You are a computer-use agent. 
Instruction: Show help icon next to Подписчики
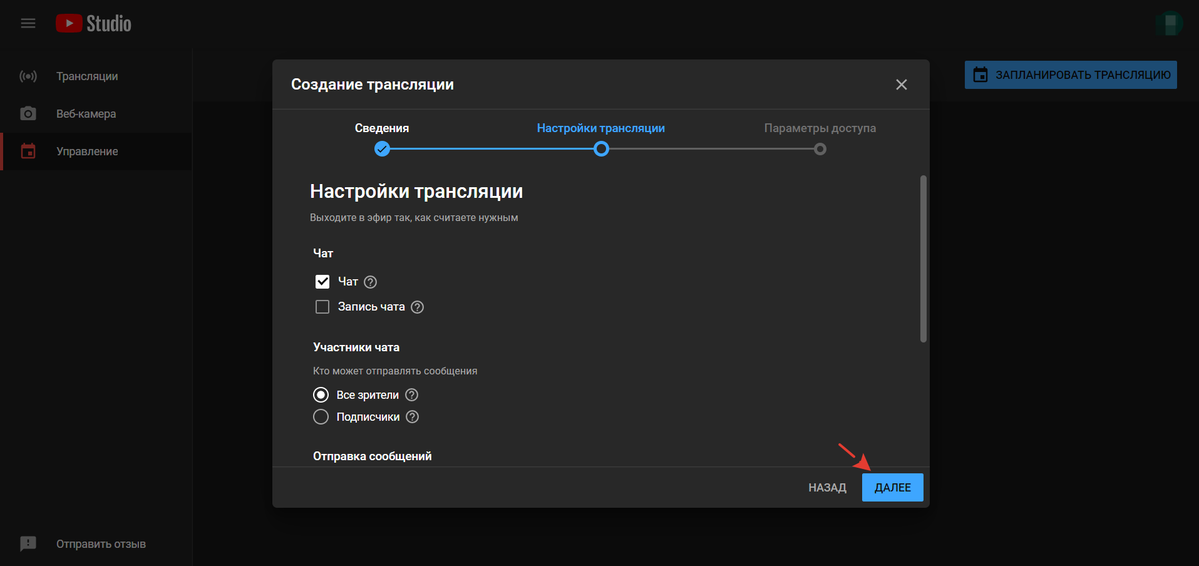click(x=412, y=417)
